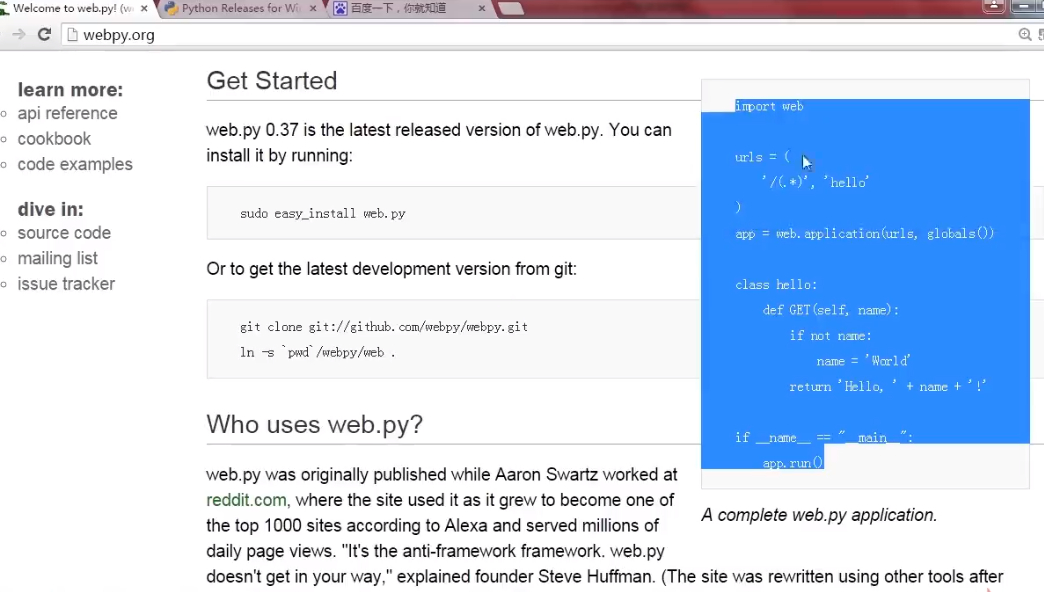Open a new tab

tap(511, 9)
